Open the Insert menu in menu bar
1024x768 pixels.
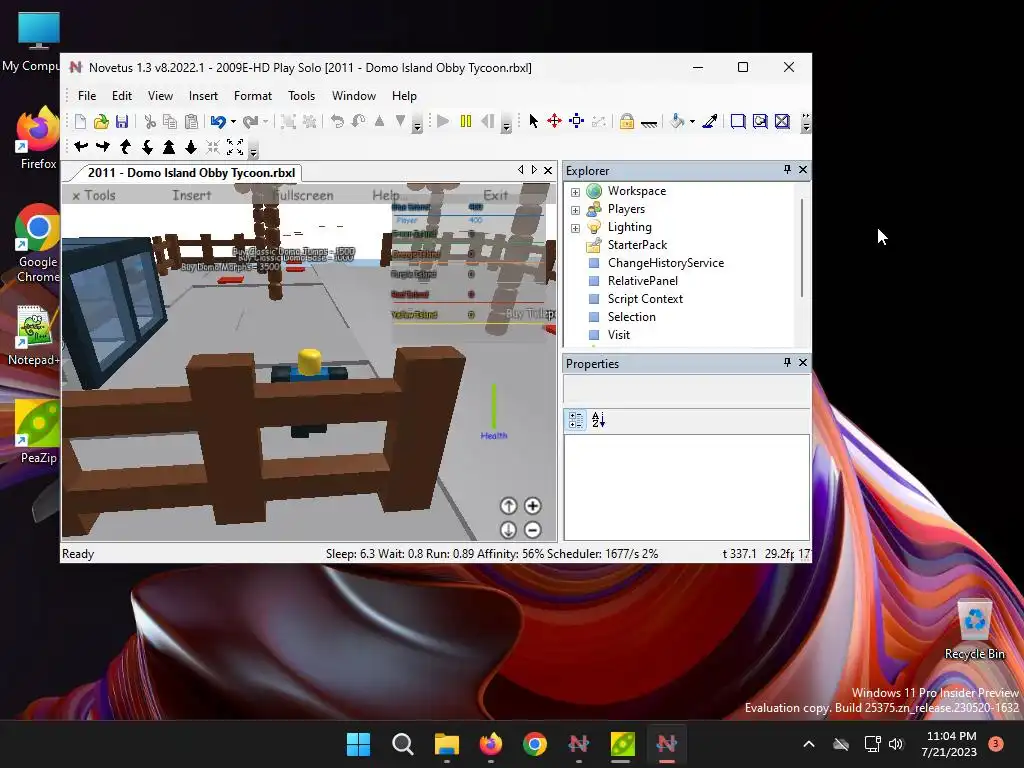tap(203, 96)
